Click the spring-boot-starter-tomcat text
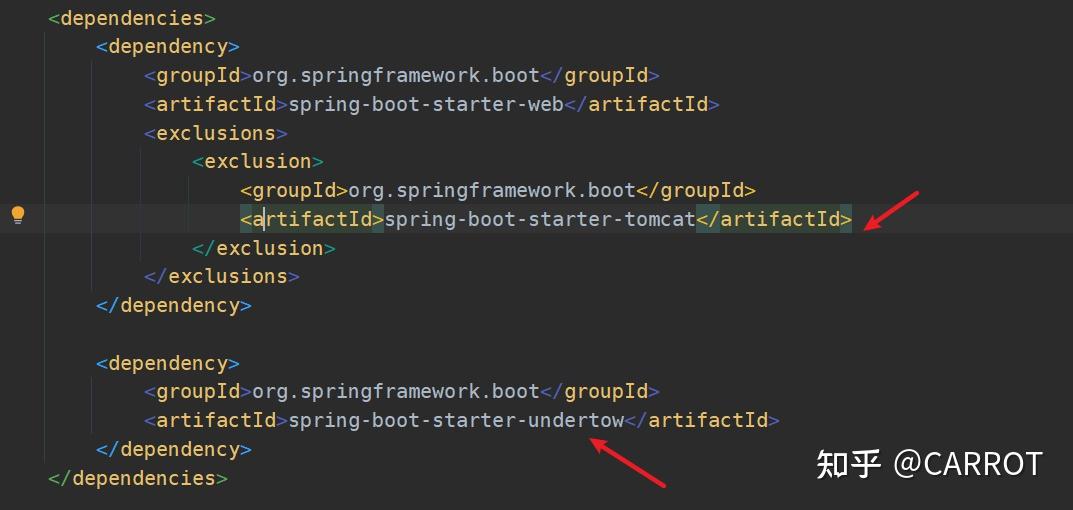 [540, 219]
